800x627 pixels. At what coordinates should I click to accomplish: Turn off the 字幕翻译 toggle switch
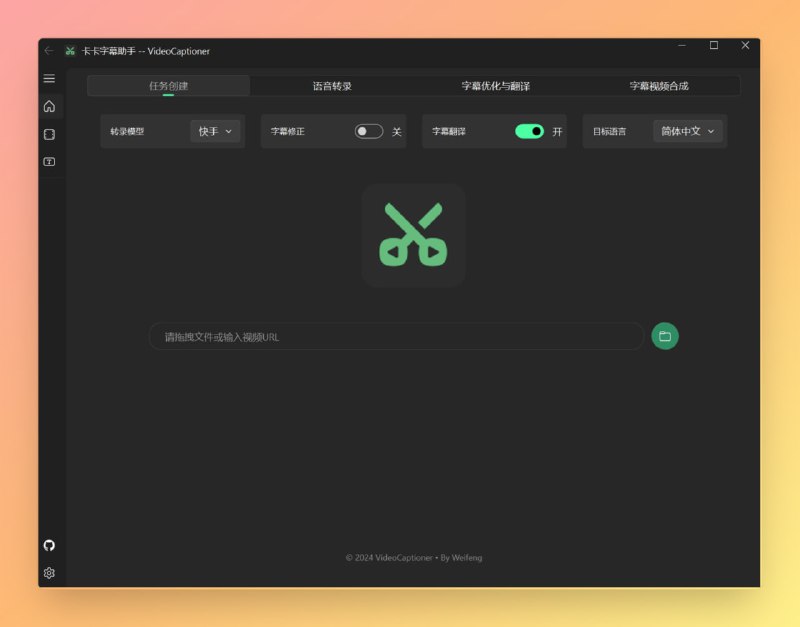(x=529, y=131)
